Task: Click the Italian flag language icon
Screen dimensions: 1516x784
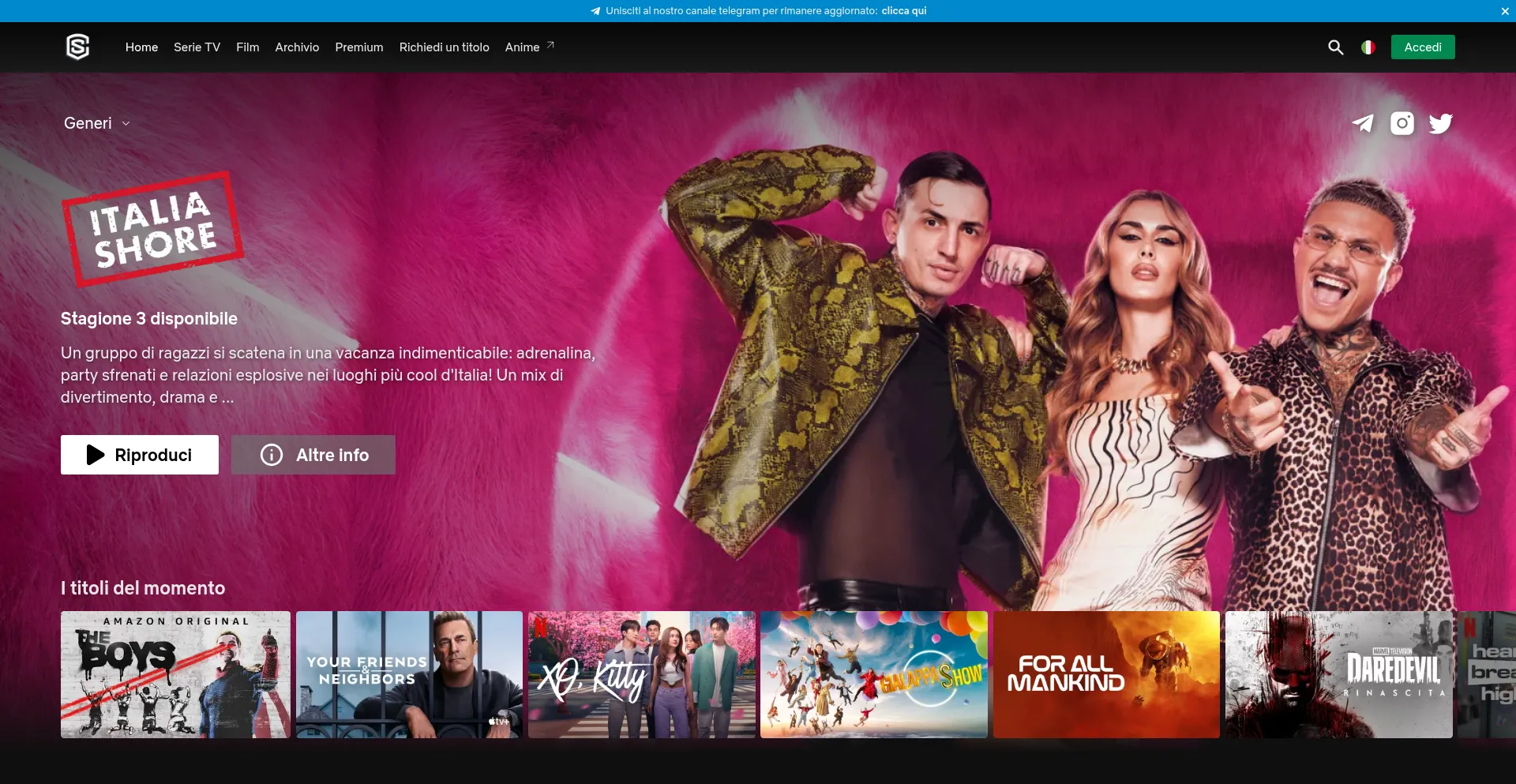Action: (x=1368, y=47)
